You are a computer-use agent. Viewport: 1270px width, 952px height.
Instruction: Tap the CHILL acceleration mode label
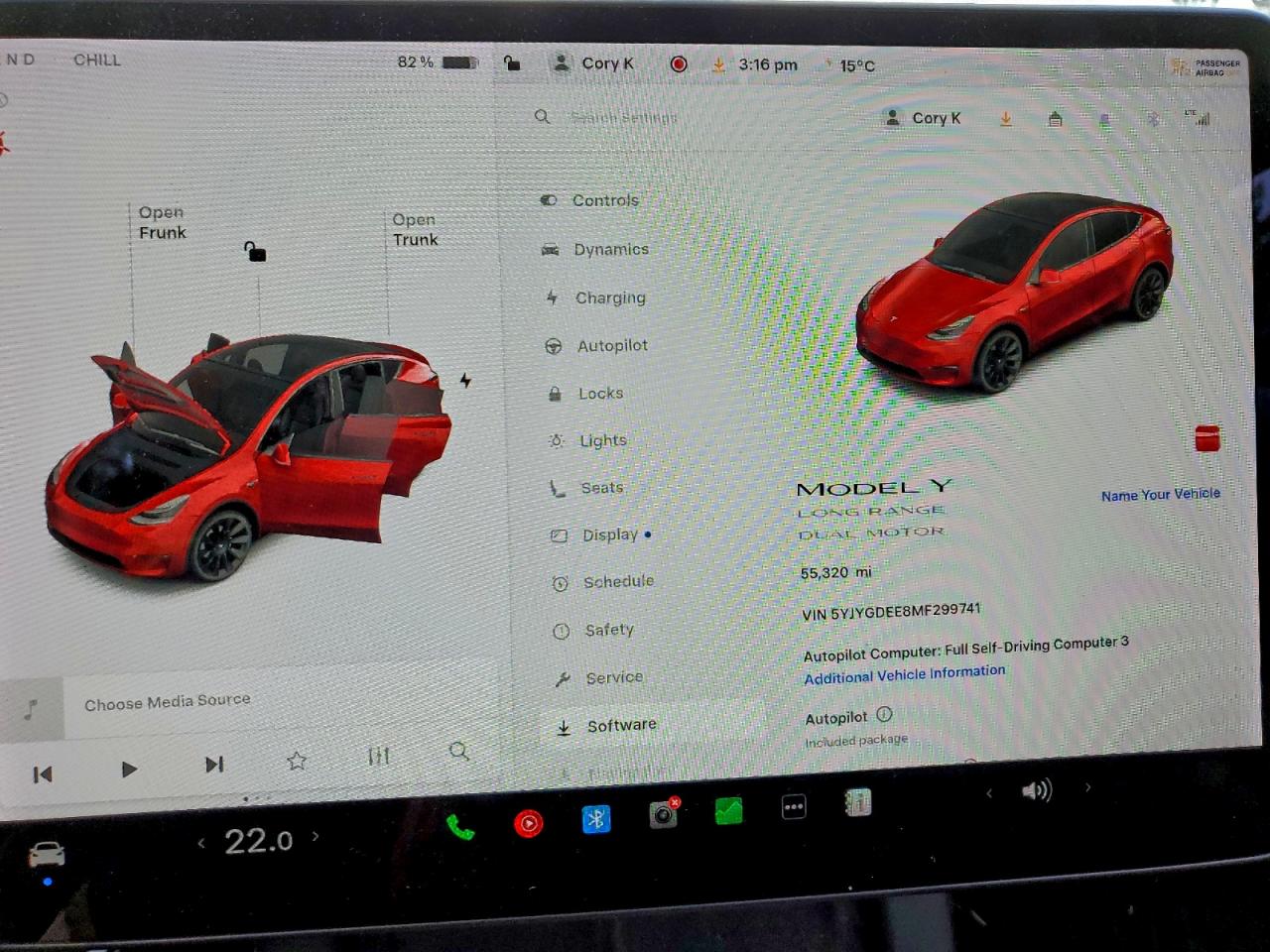tap(97, 59)
